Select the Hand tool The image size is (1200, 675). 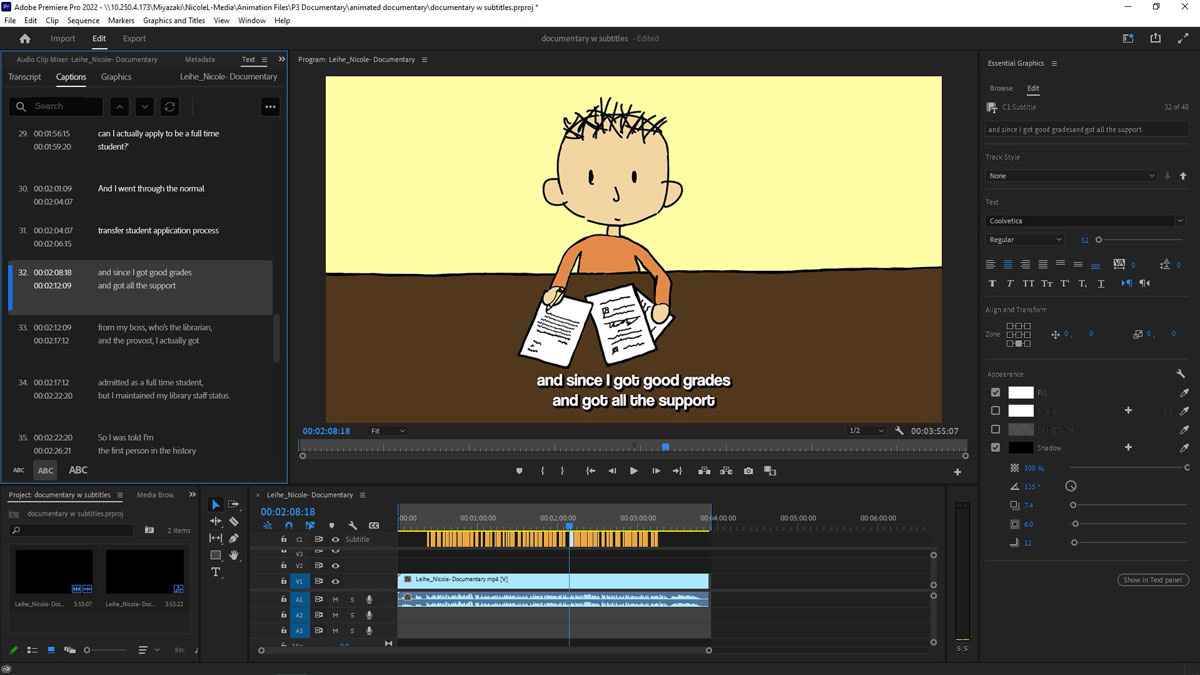coord(234,555)
